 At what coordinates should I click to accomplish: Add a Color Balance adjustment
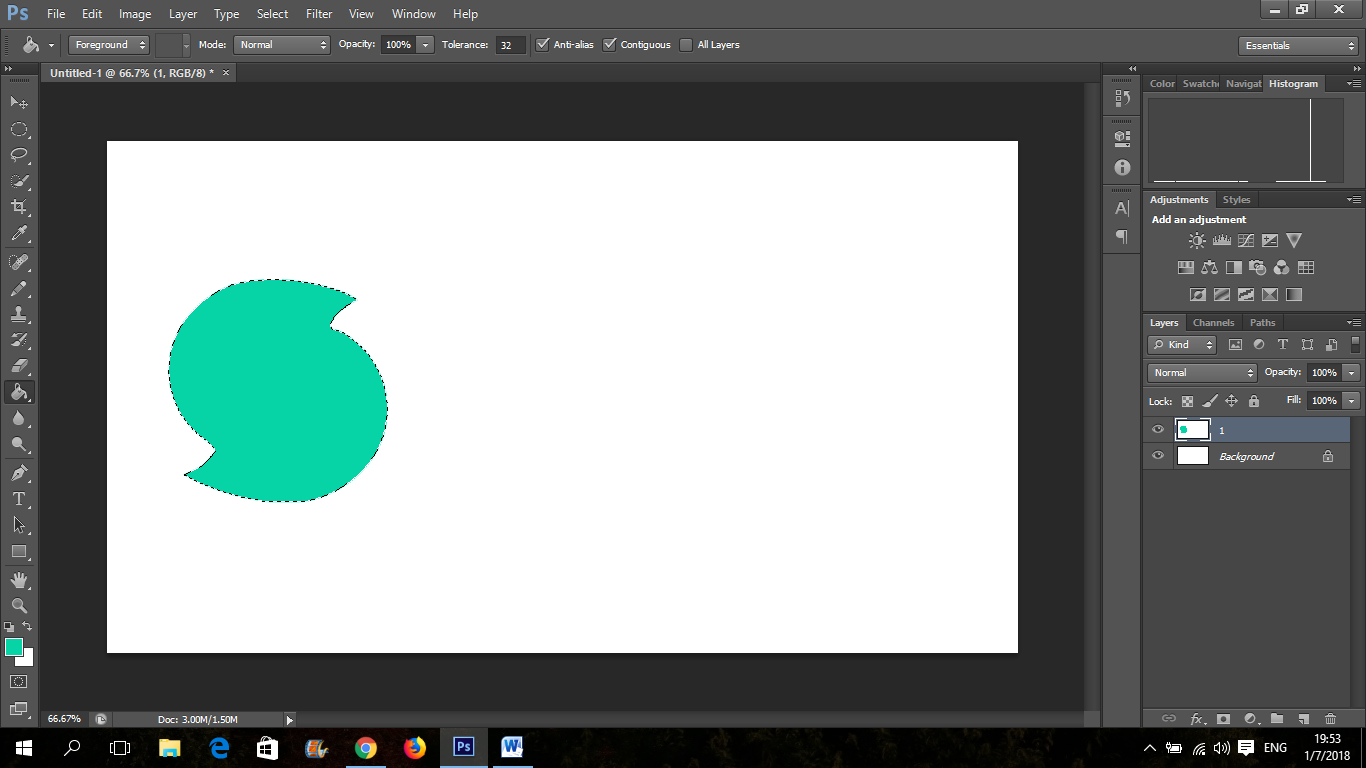point(1210,267)
